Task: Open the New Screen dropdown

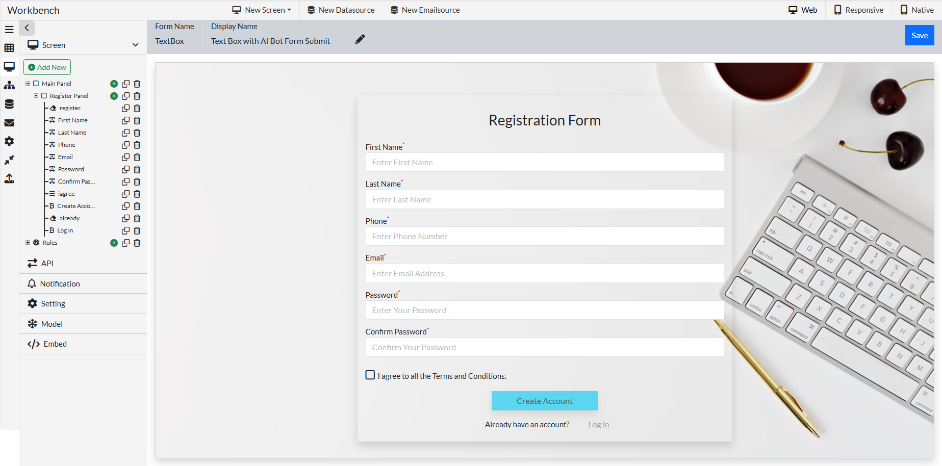Action: coord(262,10)
